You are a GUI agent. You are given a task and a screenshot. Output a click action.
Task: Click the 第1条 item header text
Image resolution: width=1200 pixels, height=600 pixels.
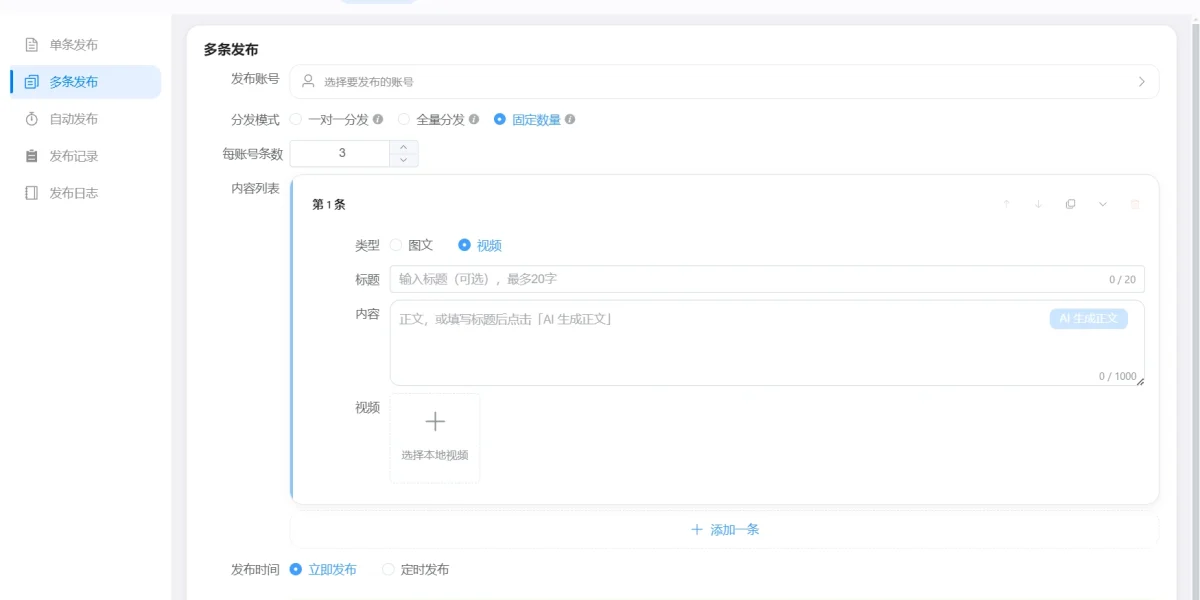click(329, 204)
